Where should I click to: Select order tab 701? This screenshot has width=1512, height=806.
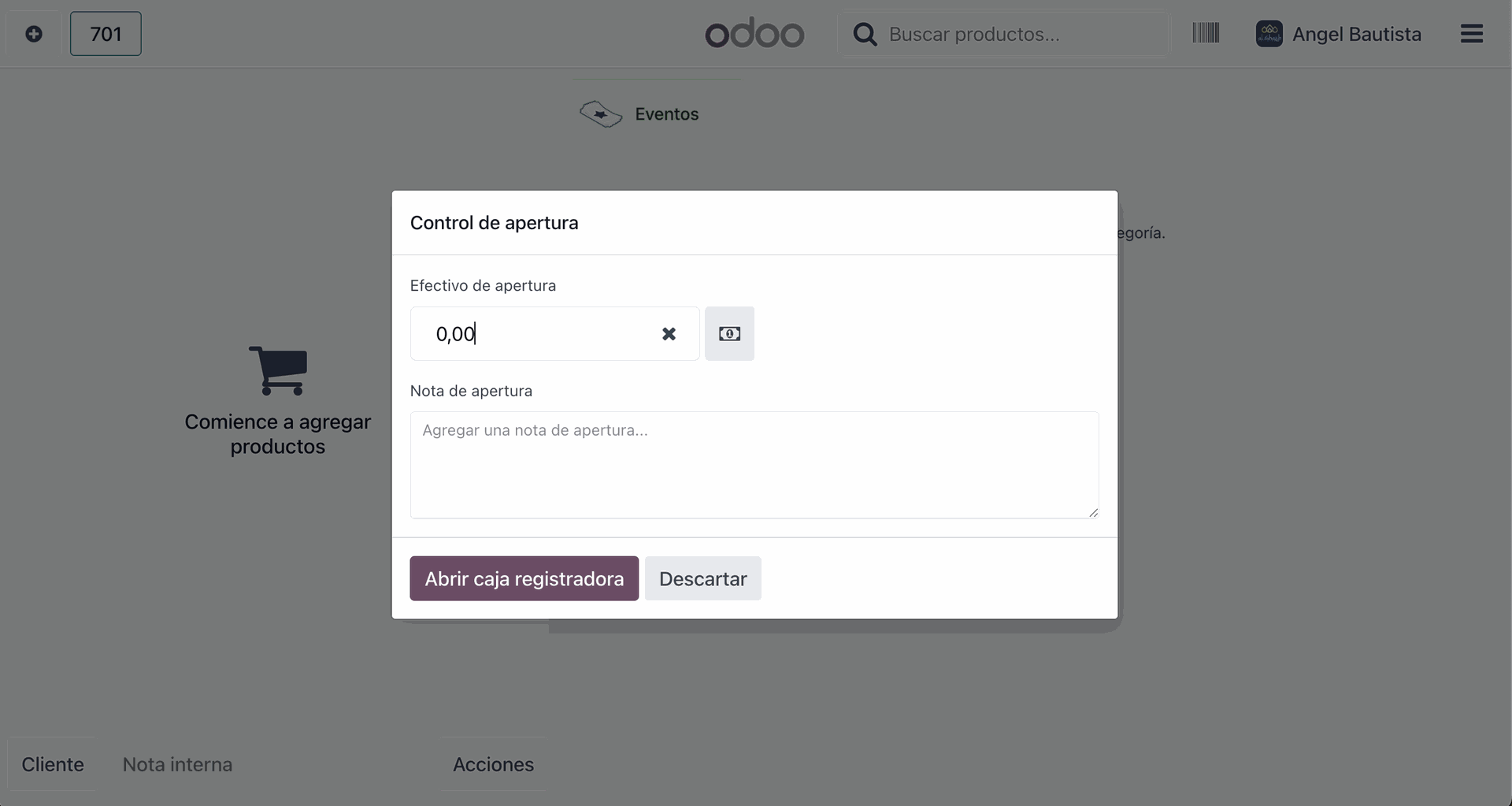point(106,34)
